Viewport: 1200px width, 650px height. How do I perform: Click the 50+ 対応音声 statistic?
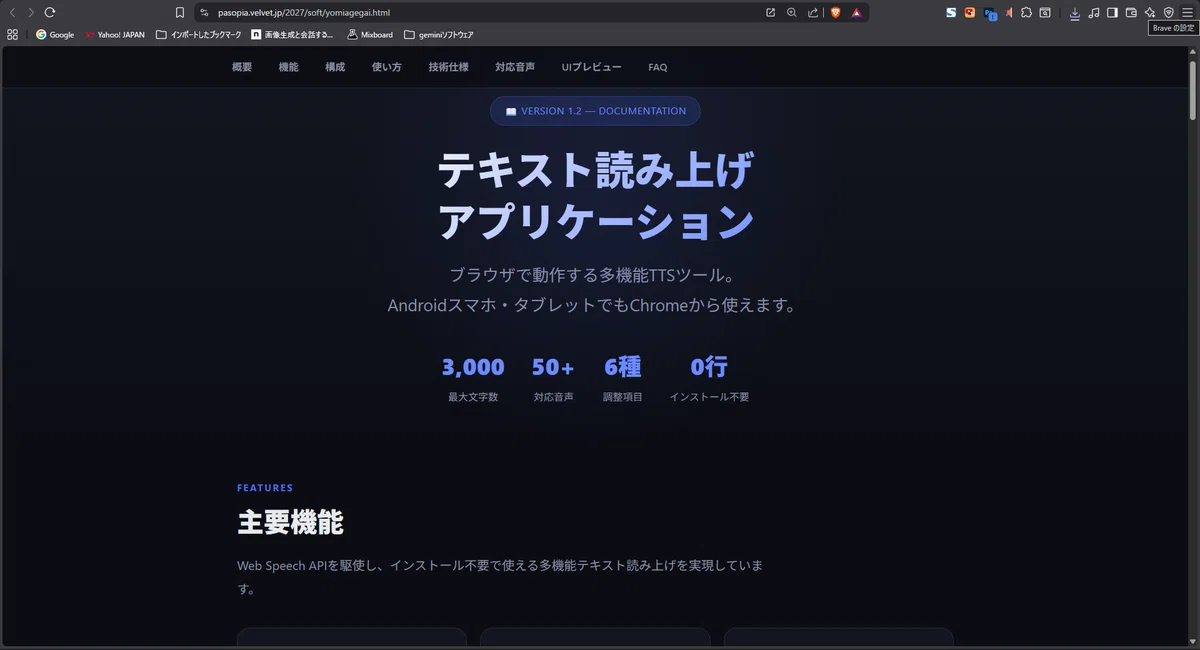[553, 379]
